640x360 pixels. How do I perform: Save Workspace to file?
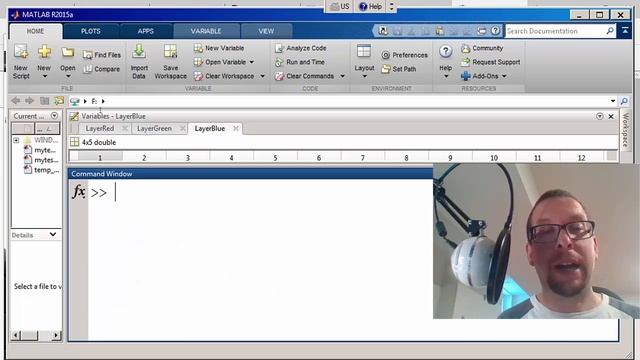point(170,61)
